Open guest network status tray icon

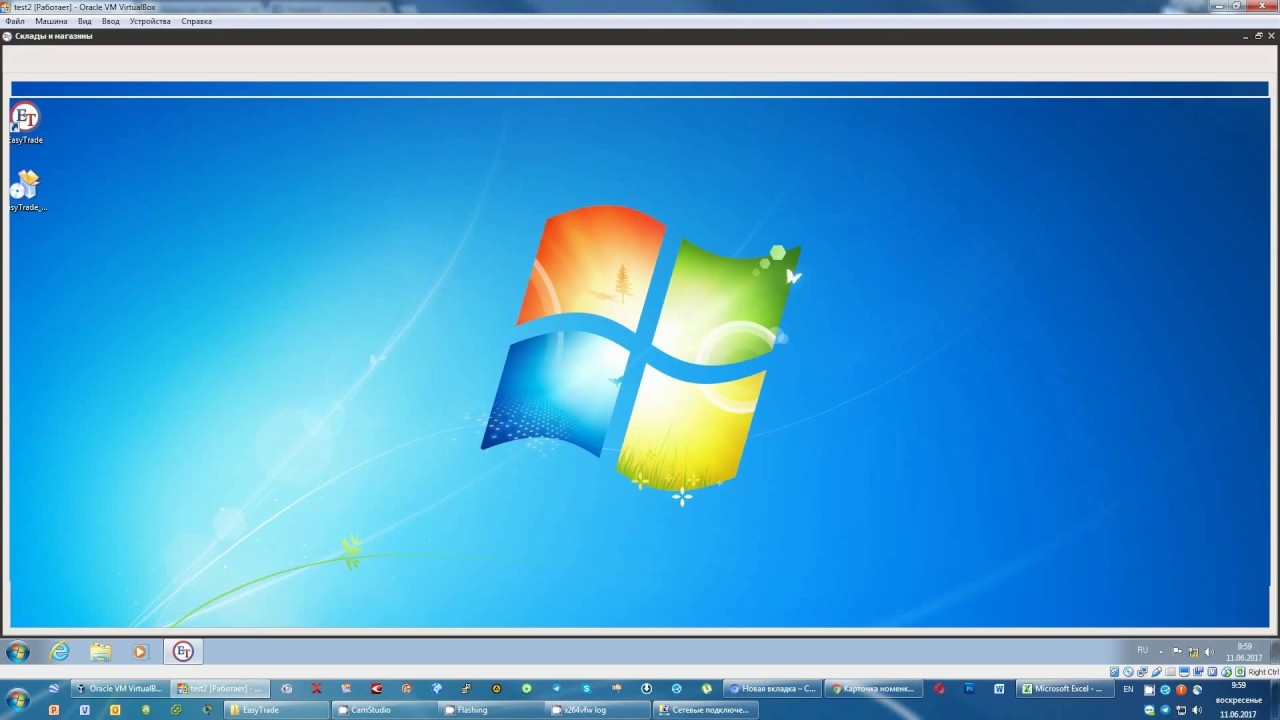click(1193, 651)
